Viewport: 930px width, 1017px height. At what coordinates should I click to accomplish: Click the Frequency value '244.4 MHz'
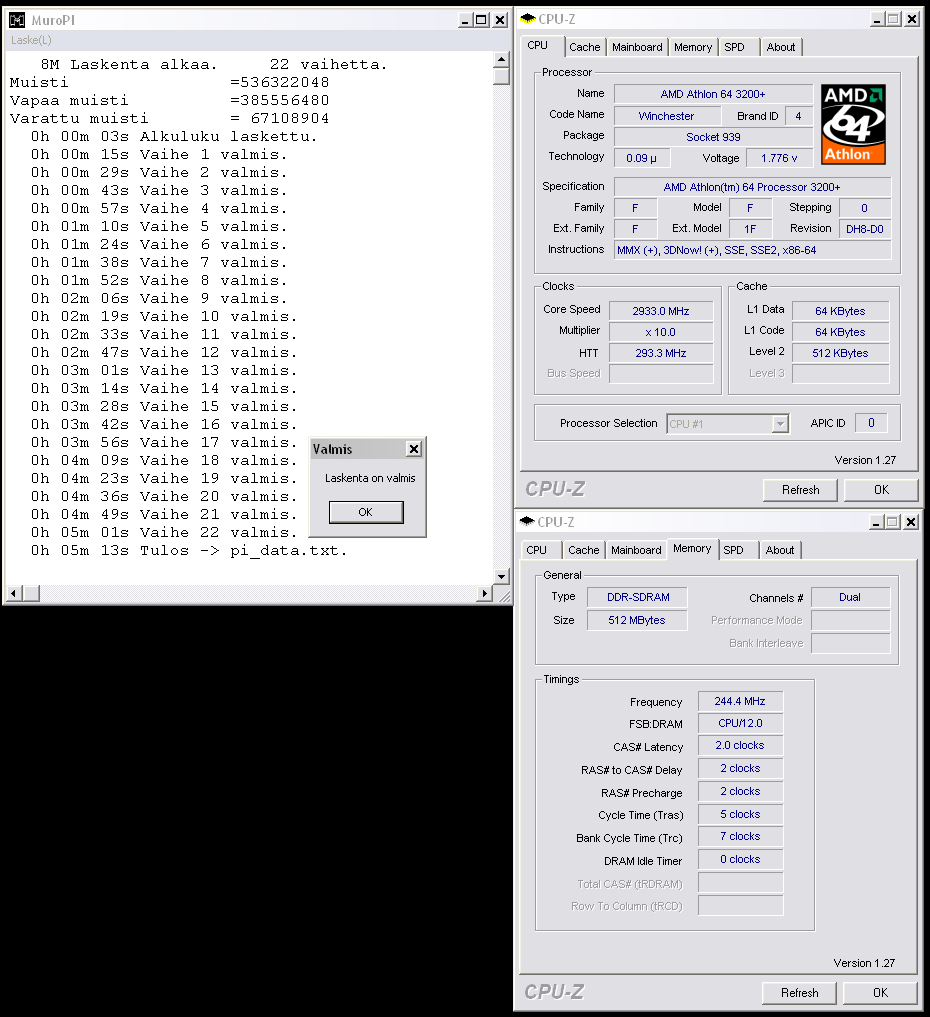(x=740, y=701)
